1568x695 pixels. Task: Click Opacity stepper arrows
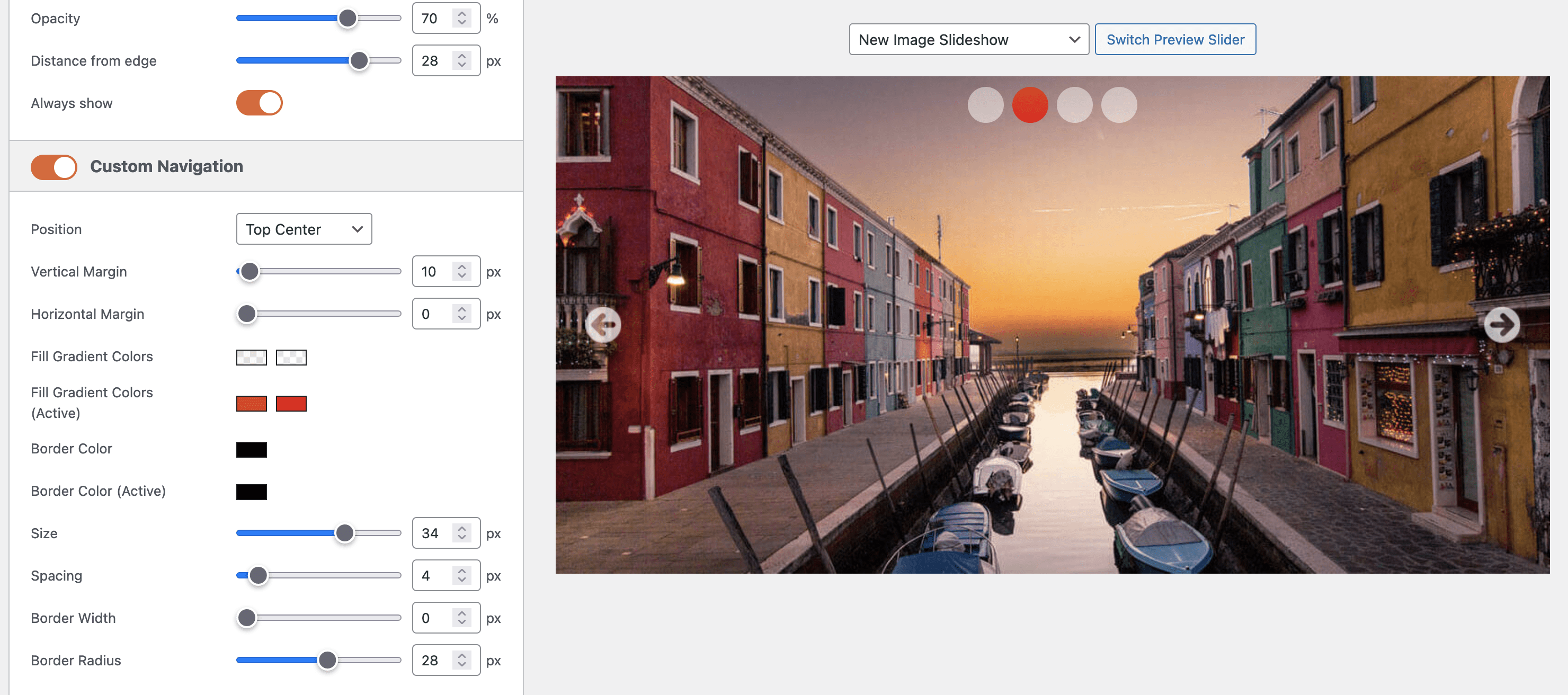click(x=462, y=18)
